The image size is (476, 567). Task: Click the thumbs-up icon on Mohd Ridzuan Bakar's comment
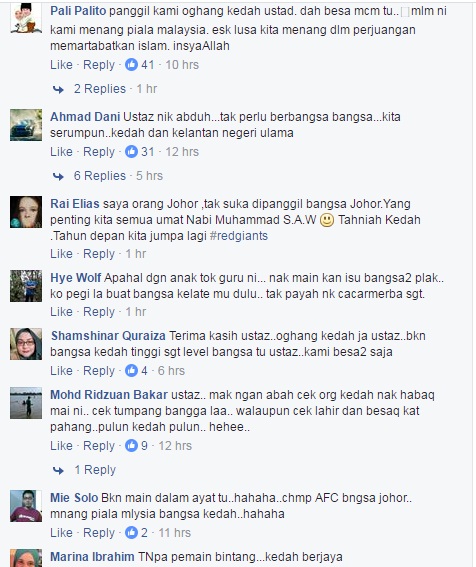point(131,446)
